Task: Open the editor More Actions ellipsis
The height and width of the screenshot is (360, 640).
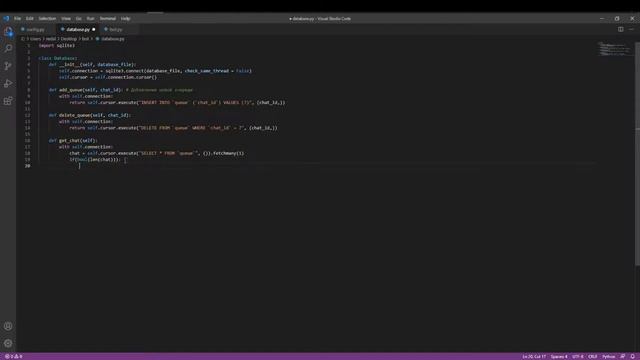Action: [x=631, y=29]
